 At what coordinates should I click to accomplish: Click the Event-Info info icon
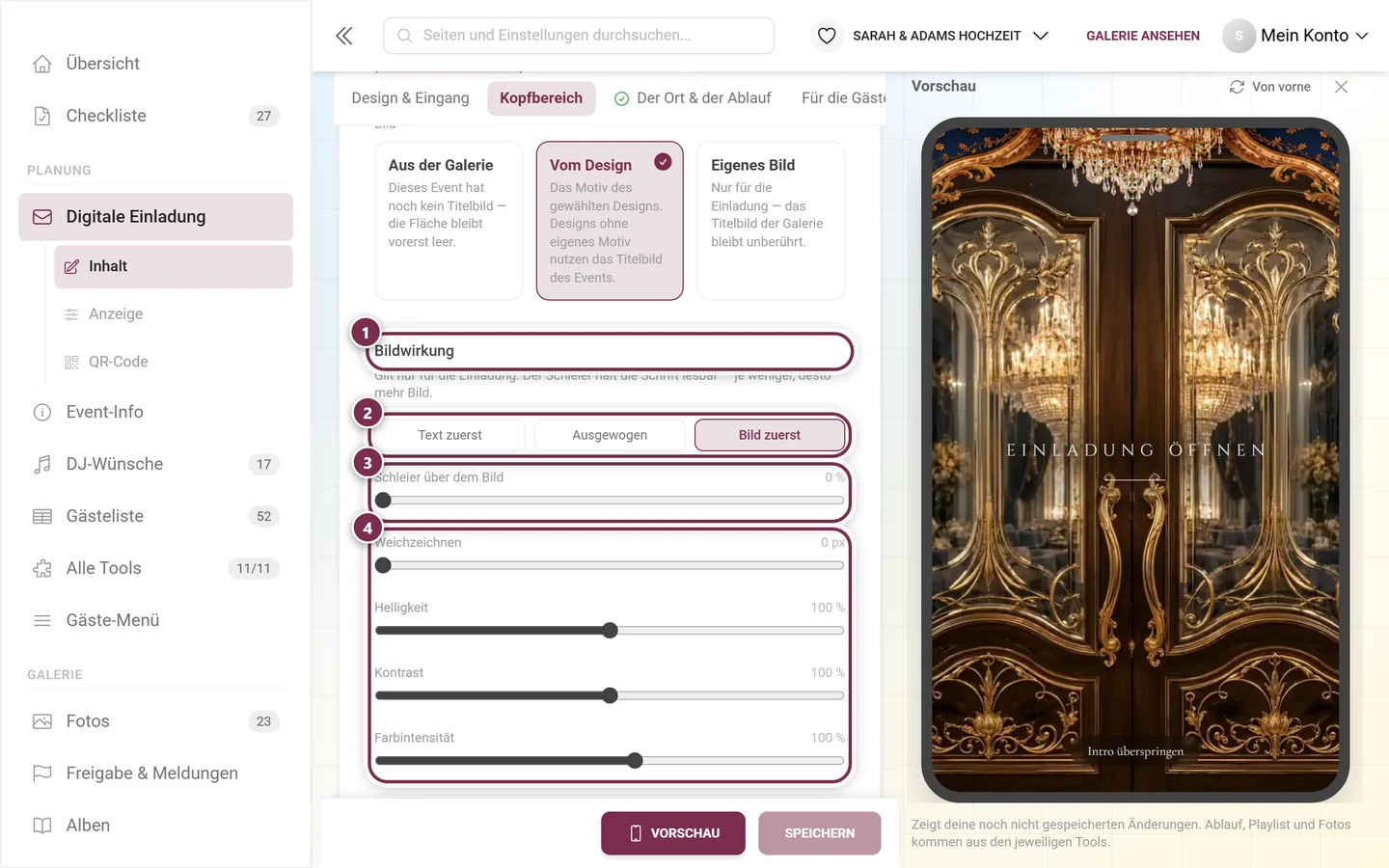tap(42, 413)
